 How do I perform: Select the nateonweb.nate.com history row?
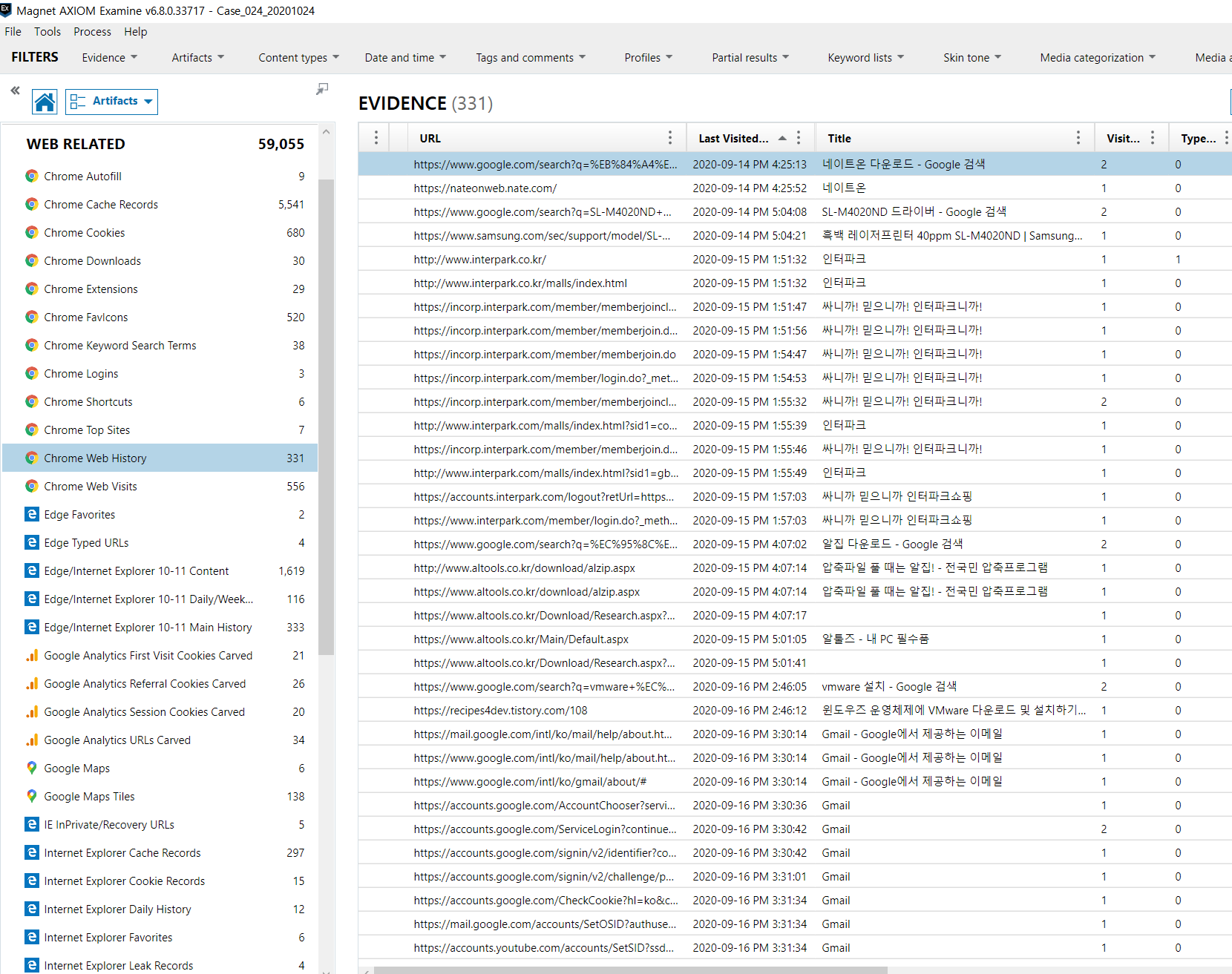(795, 188)
